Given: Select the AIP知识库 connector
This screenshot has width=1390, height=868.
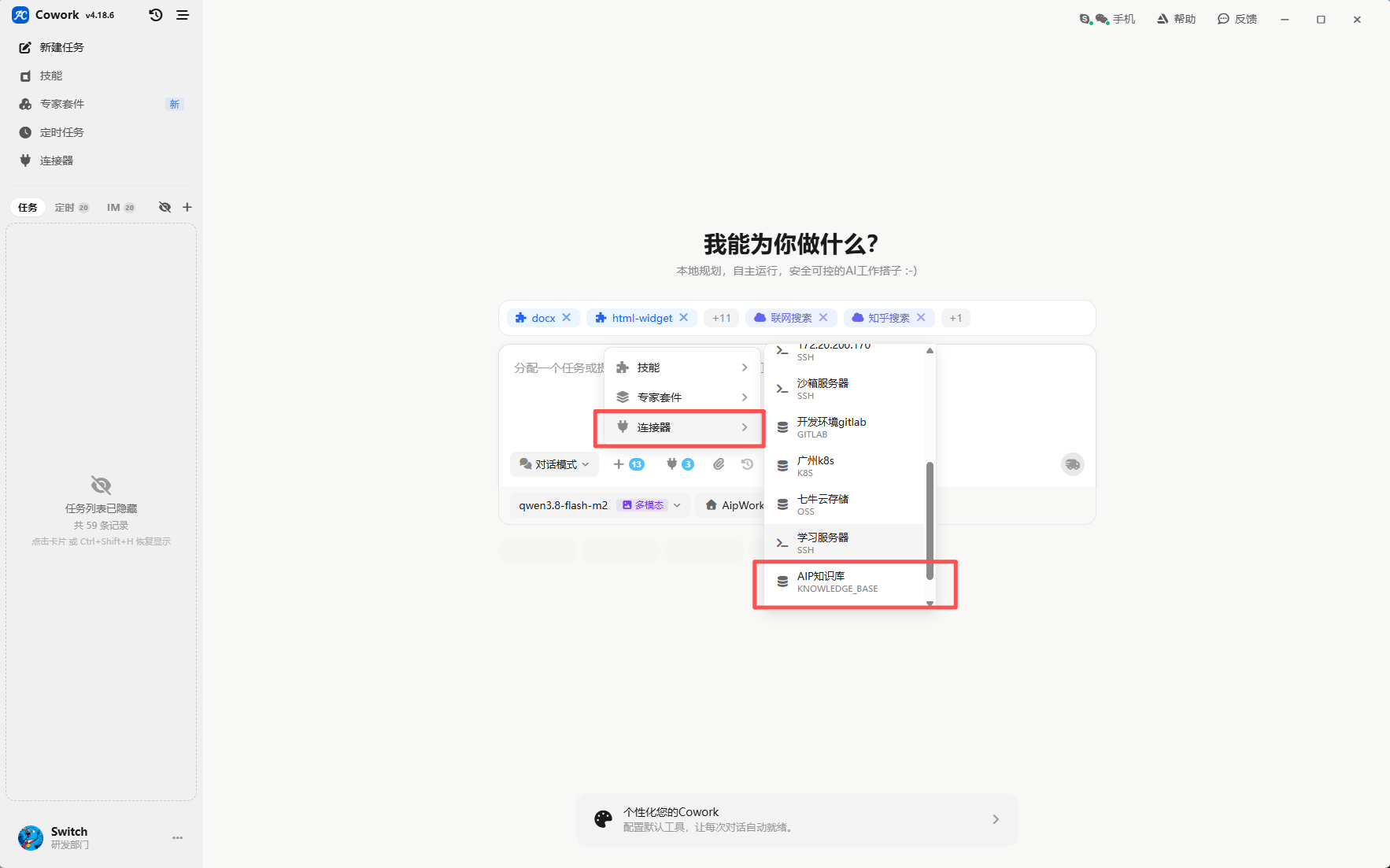Looking at the screenshot, I should pos(845,582).
